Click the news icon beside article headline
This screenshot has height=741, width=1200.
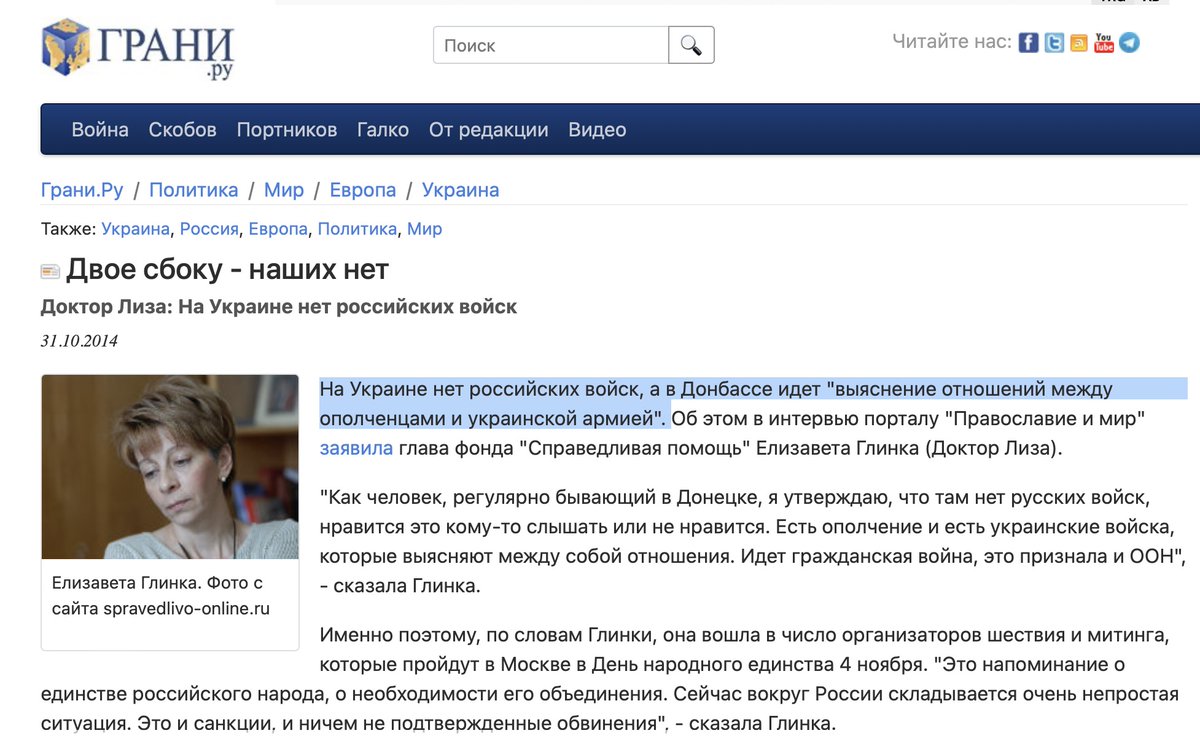pos(50,271)
